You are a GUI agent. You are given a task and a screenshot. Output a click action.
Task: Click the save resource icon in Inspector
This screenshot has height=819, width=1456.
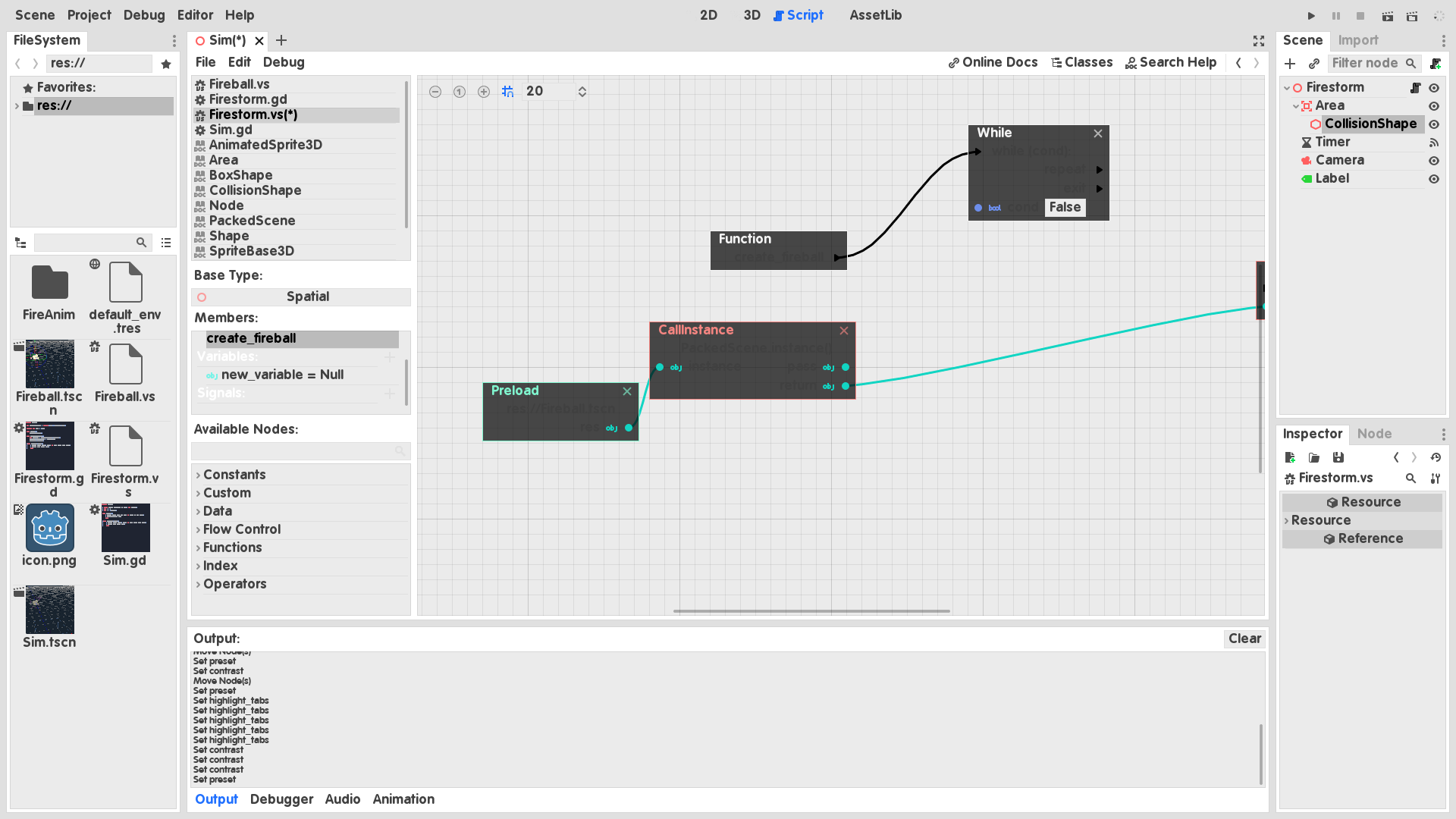point(1338,457)
